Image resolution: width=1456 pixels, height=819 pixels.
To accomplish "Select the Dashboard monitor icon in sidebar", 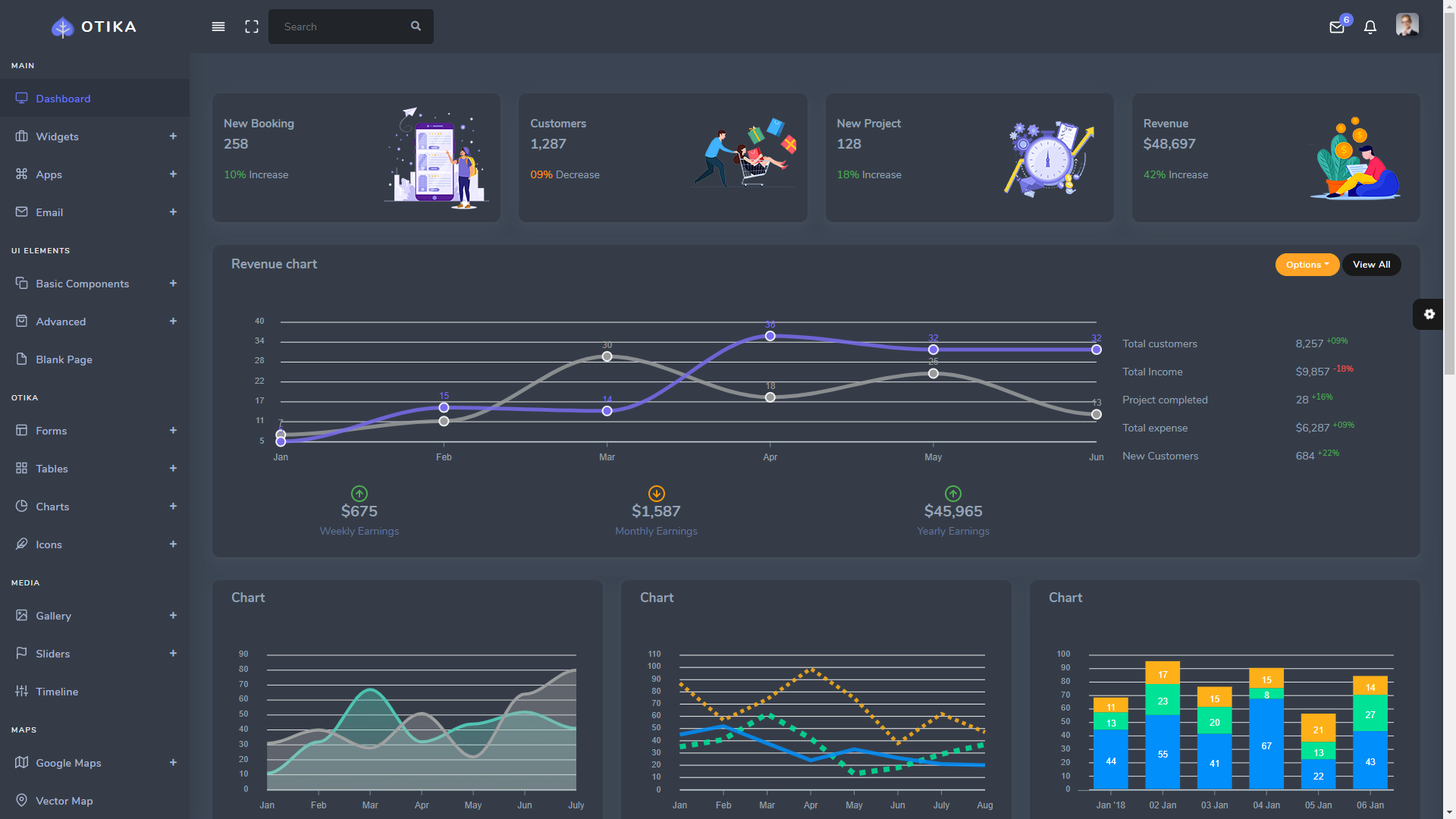I will (x=22, y=98).
